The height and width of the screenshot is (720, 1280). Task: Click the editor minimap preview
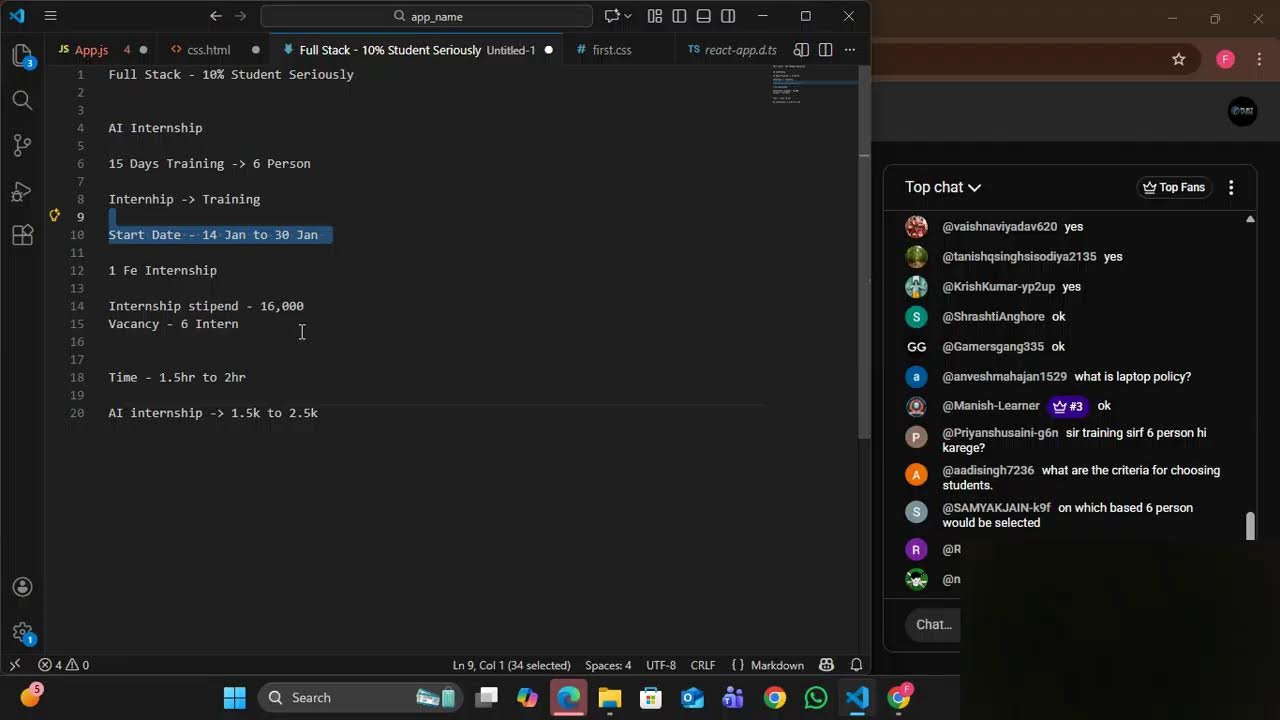812,84
